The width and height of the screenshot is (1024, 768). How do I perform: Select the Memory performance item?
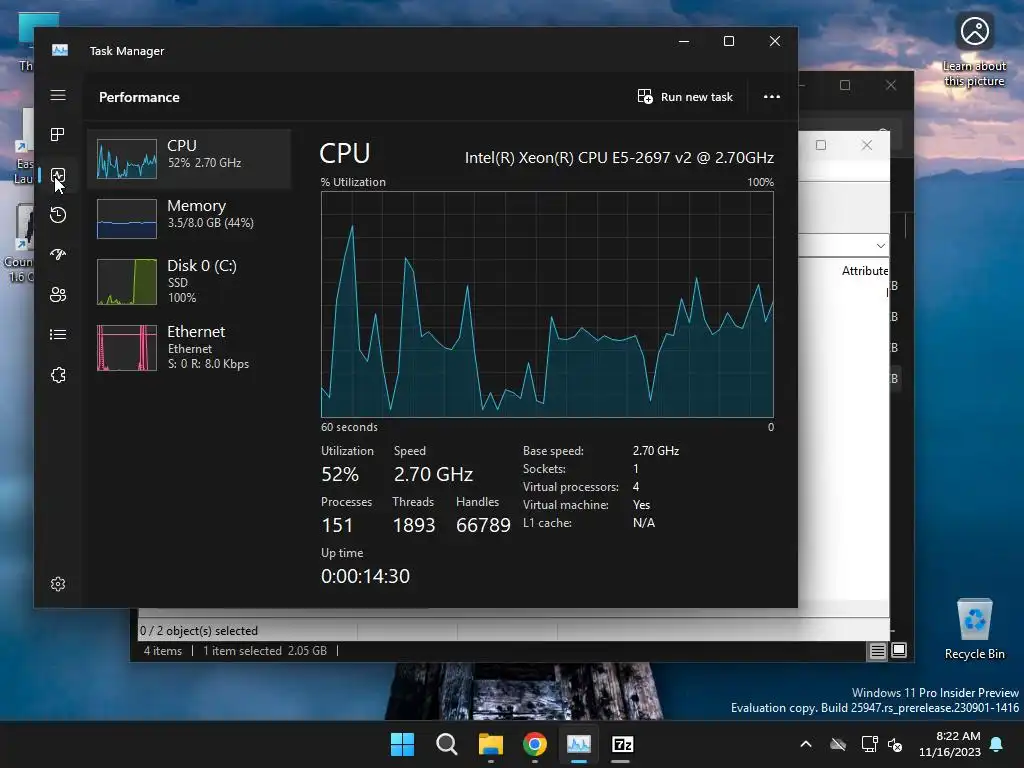pos(189,218)
